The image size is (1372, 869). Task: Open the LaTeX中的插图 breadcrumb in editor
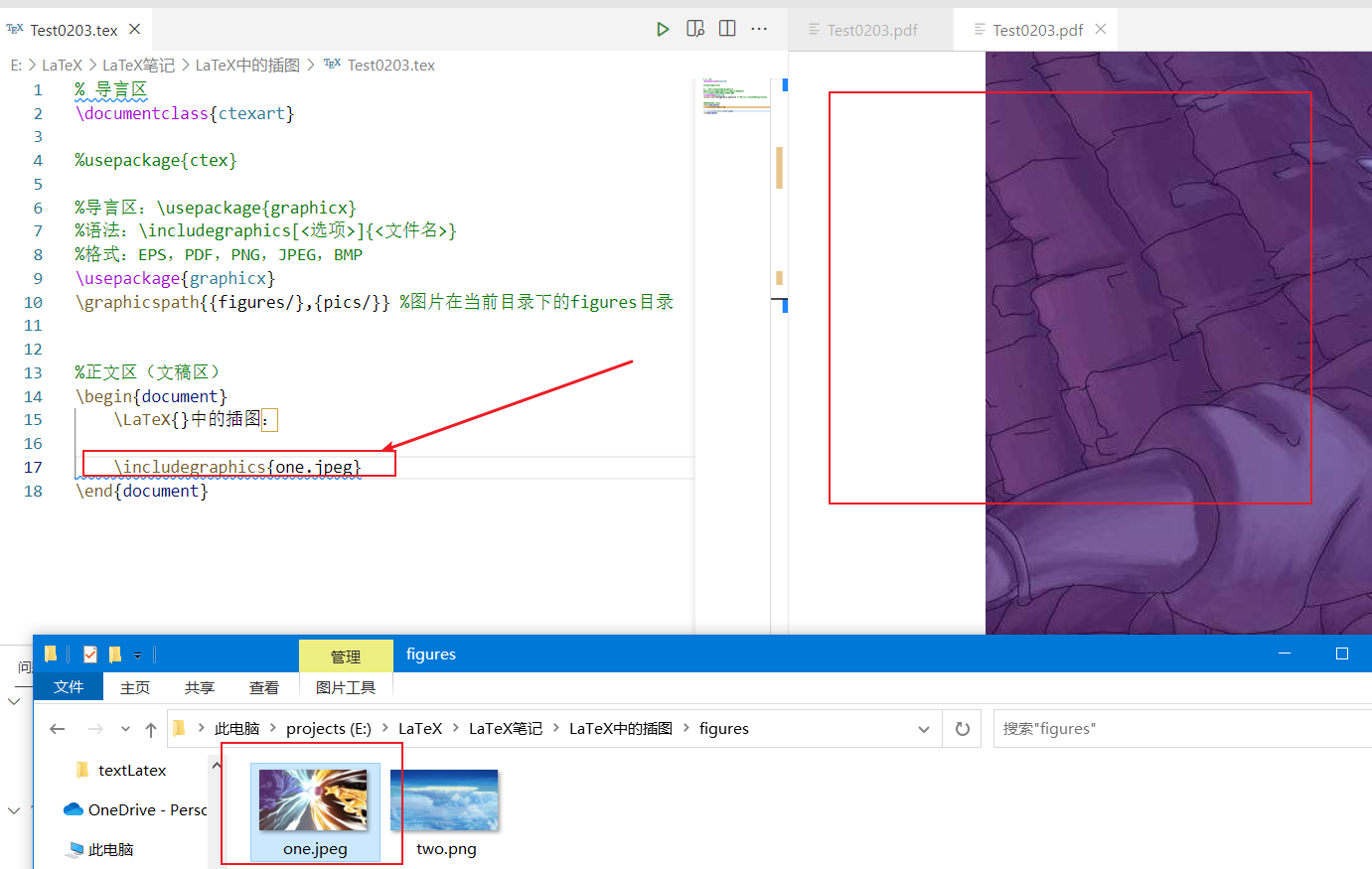[x=247, y=65]
